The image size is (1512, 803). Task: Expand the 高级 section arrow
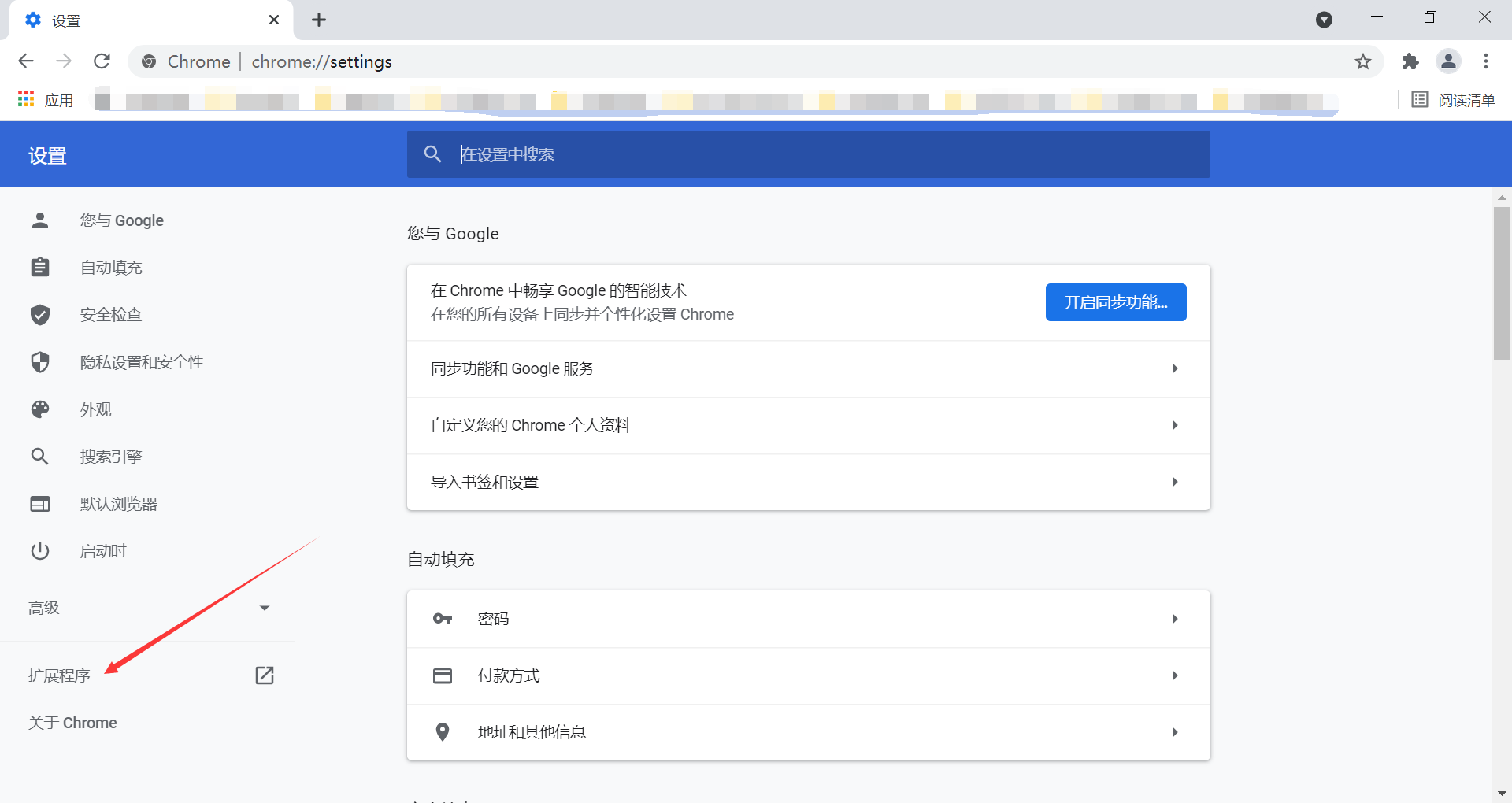point(265,608)
